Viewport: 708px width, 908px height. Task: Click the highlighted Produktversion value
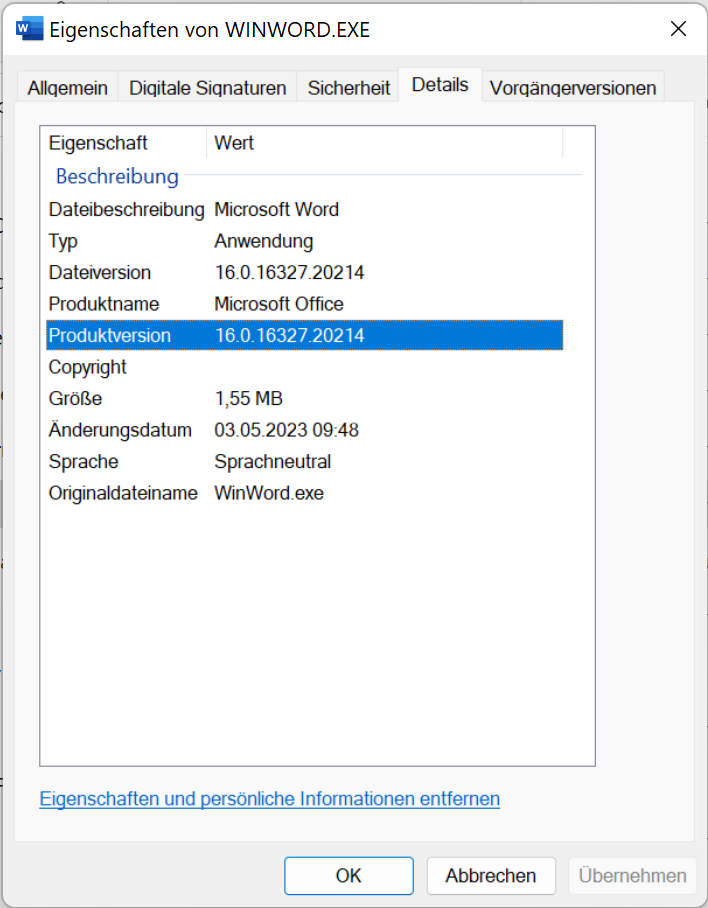coord(289,335)
